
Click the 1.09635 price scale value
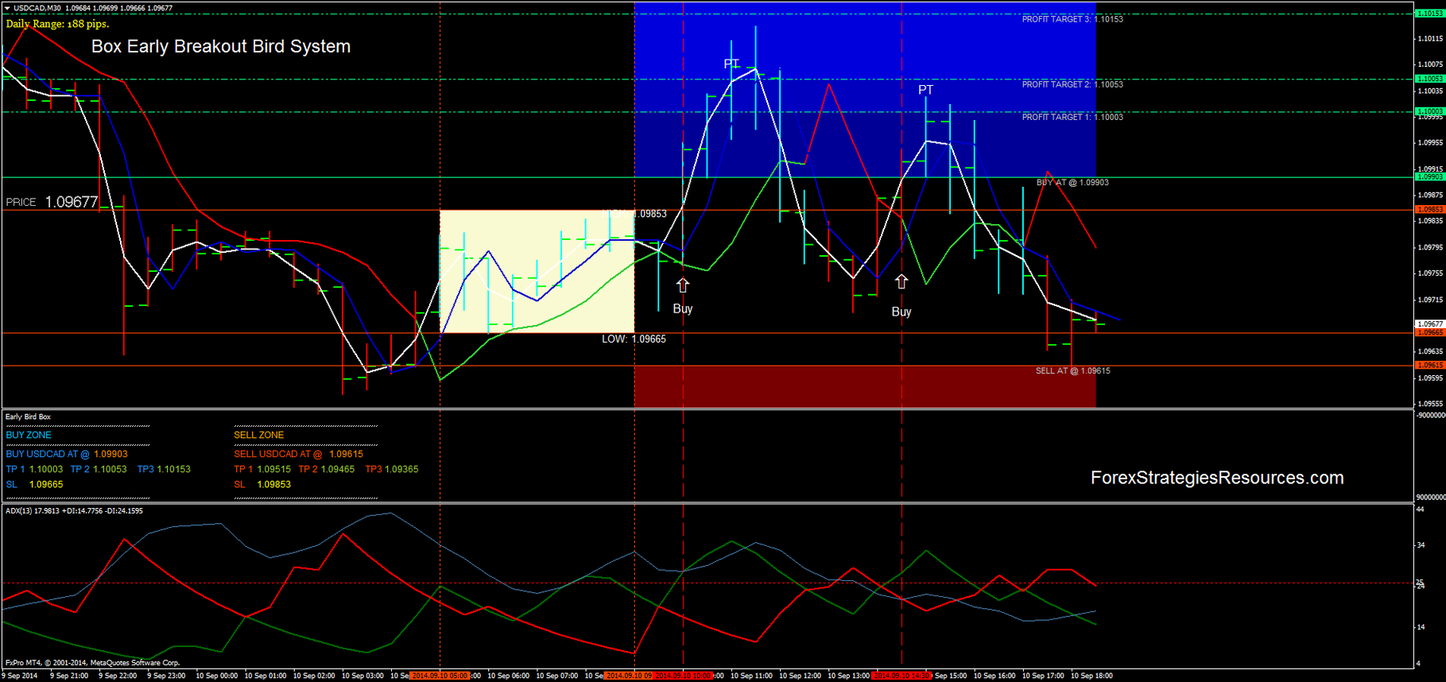(x=1429, y=351)
